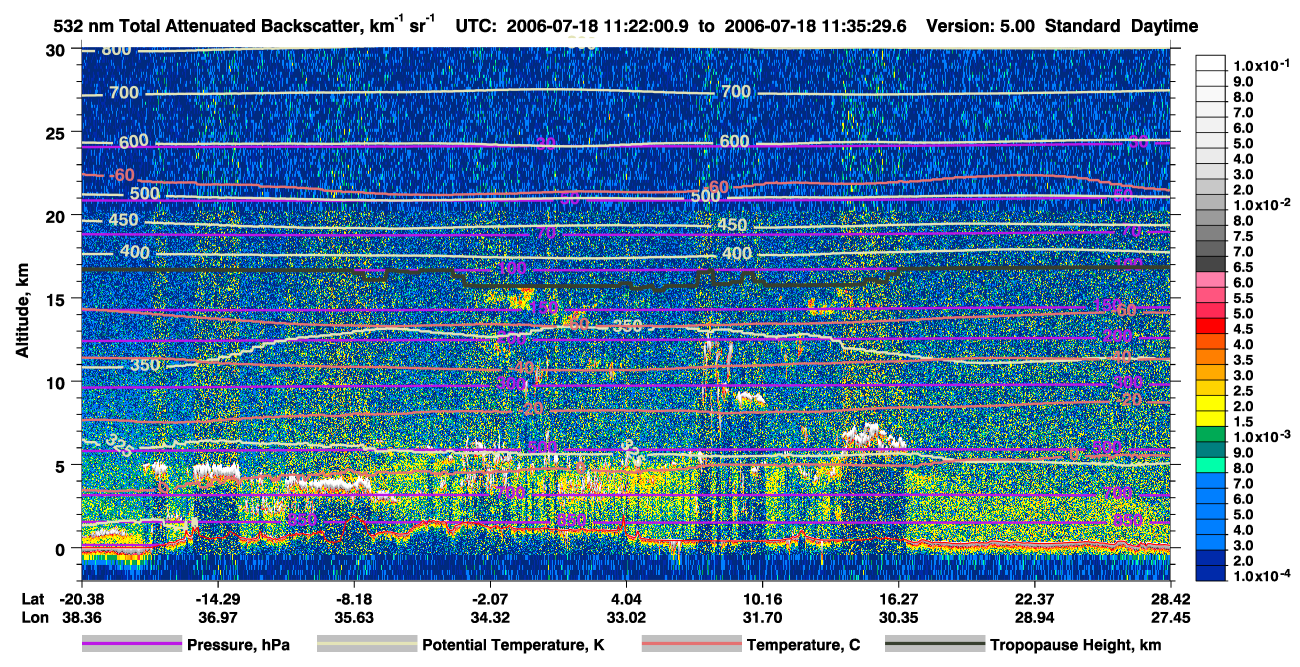Click the longitude value '28.94'
The height and width of the screenshot is (667, 1300).
(1035, 617)
